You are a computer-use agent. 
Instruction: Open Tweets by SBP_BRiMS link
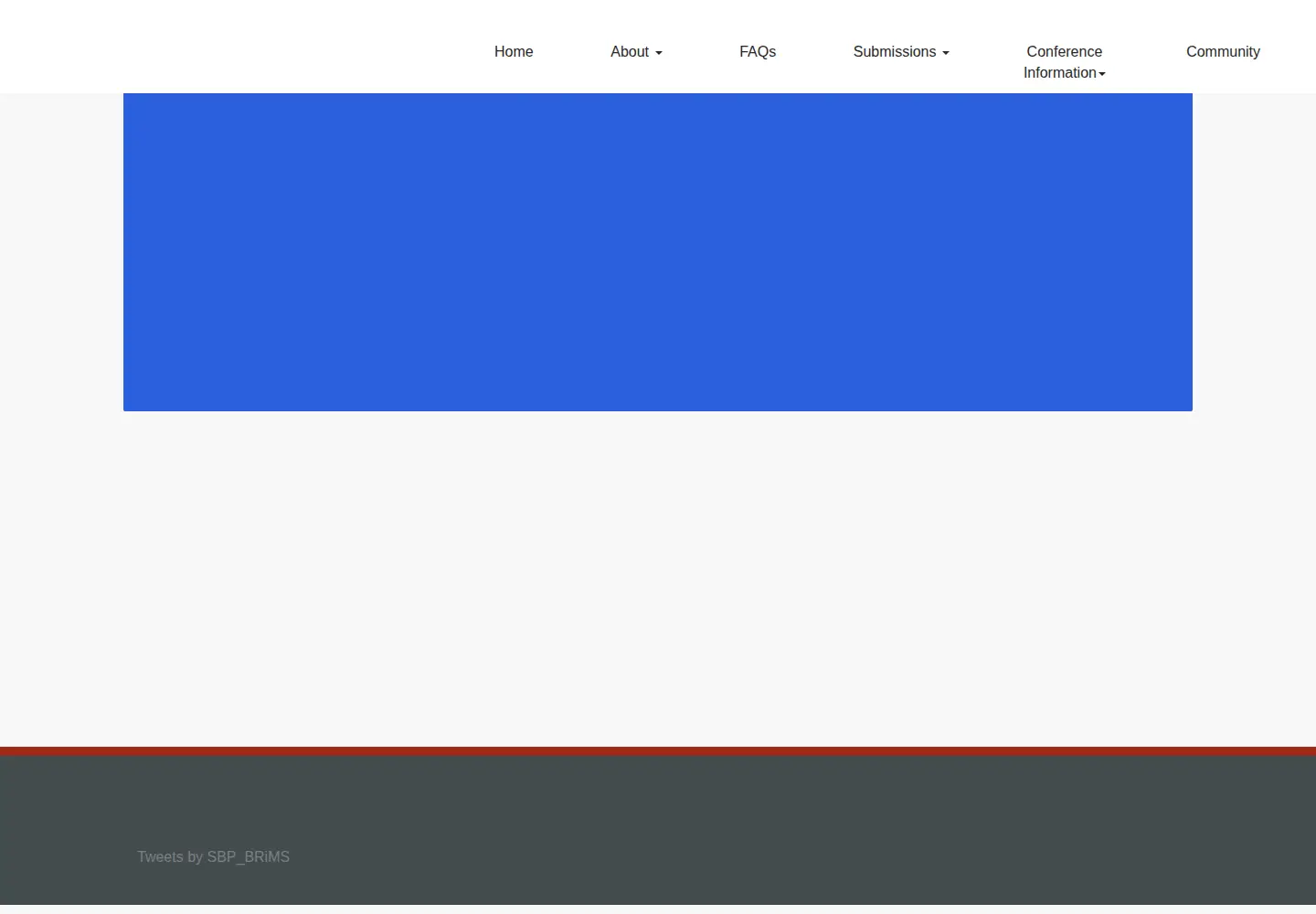click(x=213, y=856)
